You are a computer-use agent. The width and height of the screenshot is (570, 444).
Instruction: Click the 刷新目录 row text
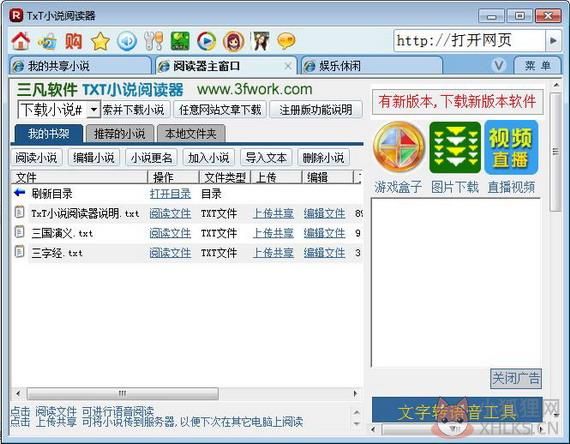52,193
